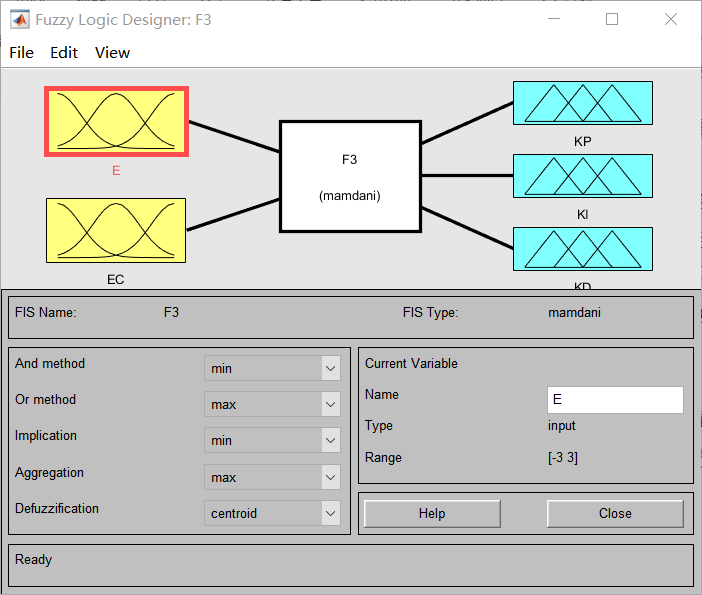Select the KI output variable box
Viewport: 702px width, 595px height.
point(582,176)
